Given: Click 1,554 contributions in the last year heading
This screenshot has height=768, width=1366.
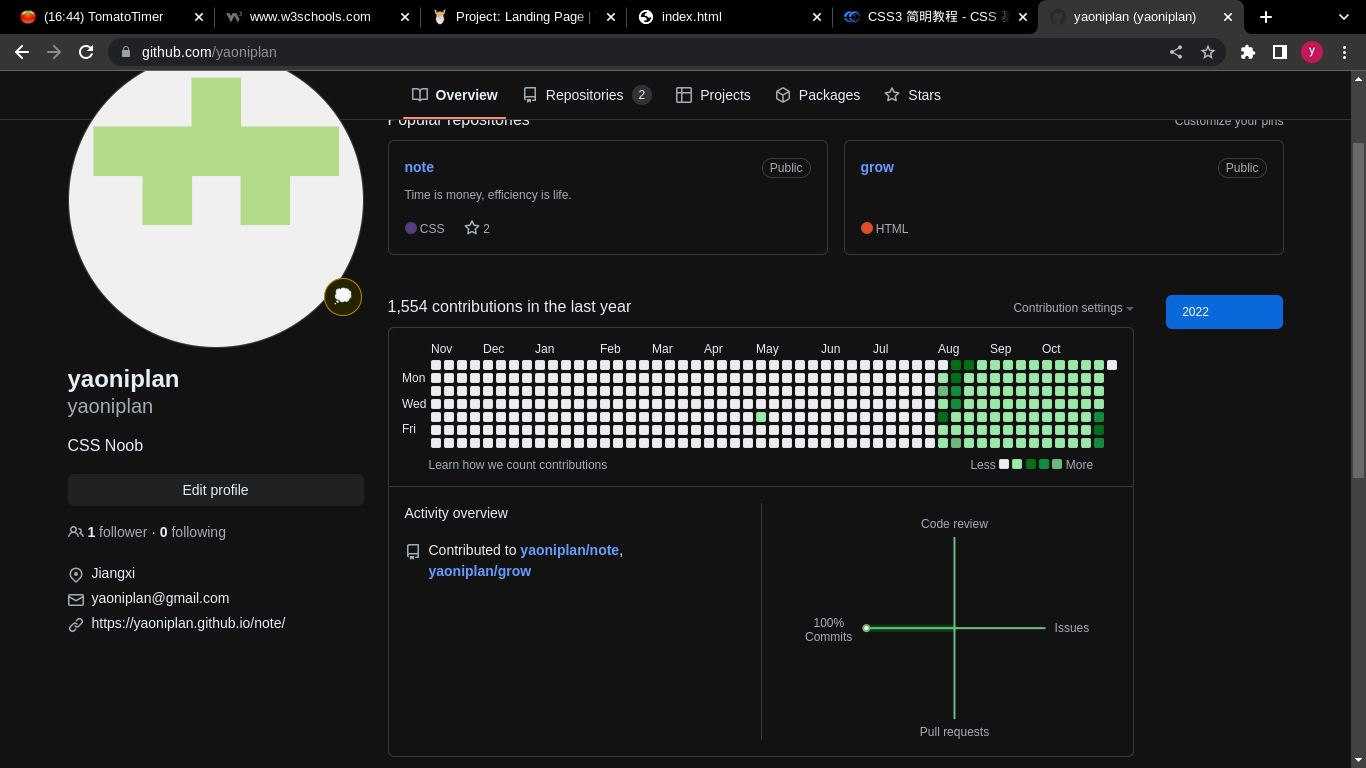Looking at the screenshot, I should tap(509, 307).
